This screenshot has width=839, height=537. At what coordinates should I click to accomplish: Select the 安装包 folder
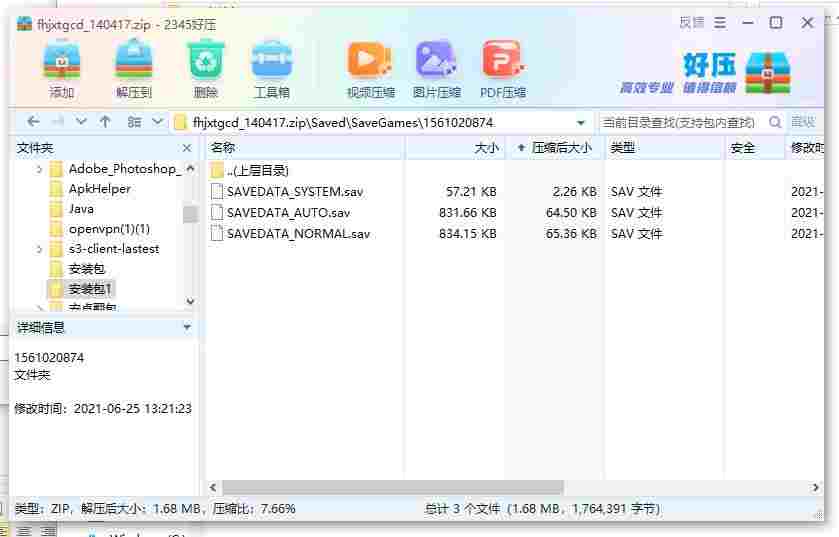pyautogui.click(x=87, y=269)
